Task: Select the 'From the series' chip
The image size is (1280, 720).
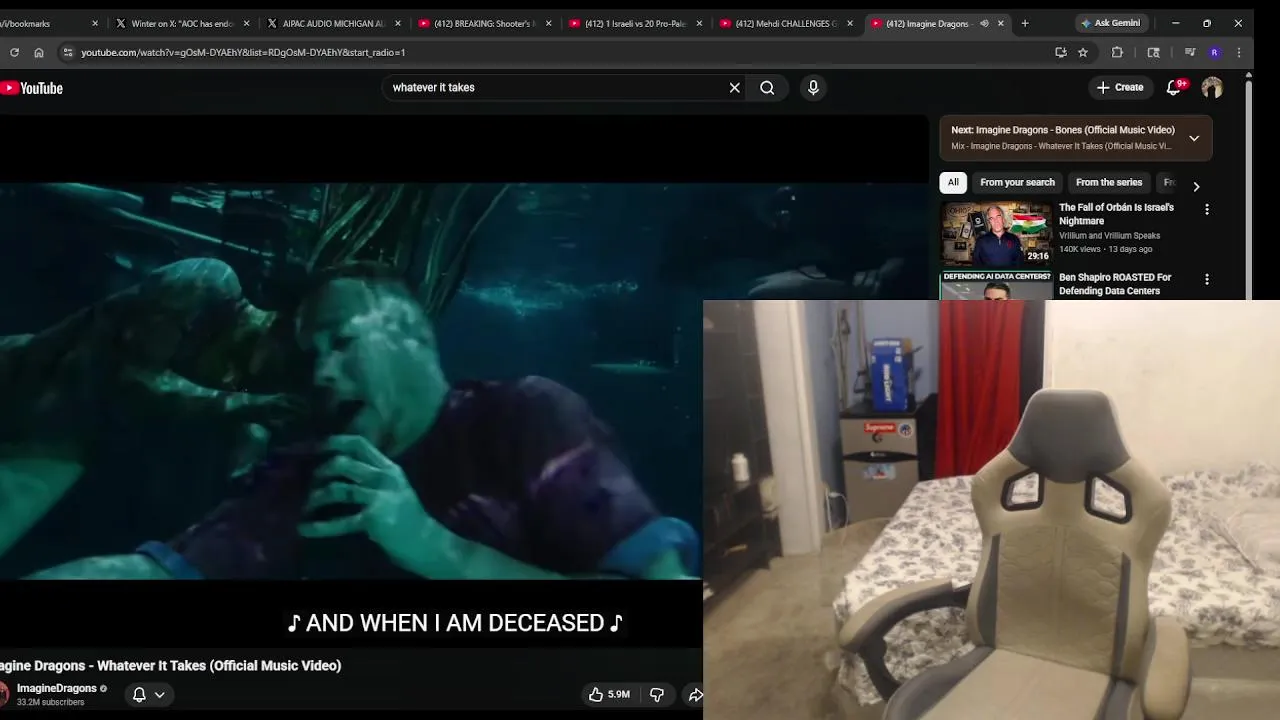Action: click(x=1108, y=182)
